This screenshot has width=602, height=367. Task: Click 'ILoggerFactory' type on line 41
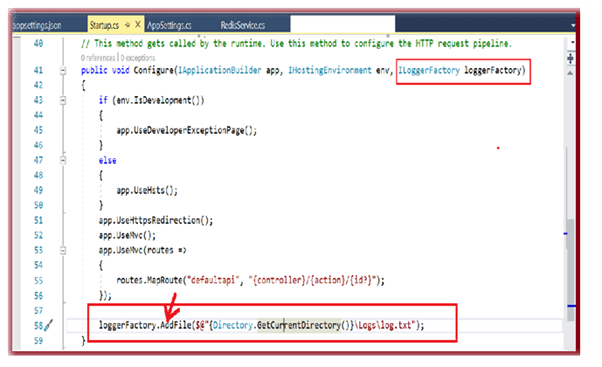(429, 71)
